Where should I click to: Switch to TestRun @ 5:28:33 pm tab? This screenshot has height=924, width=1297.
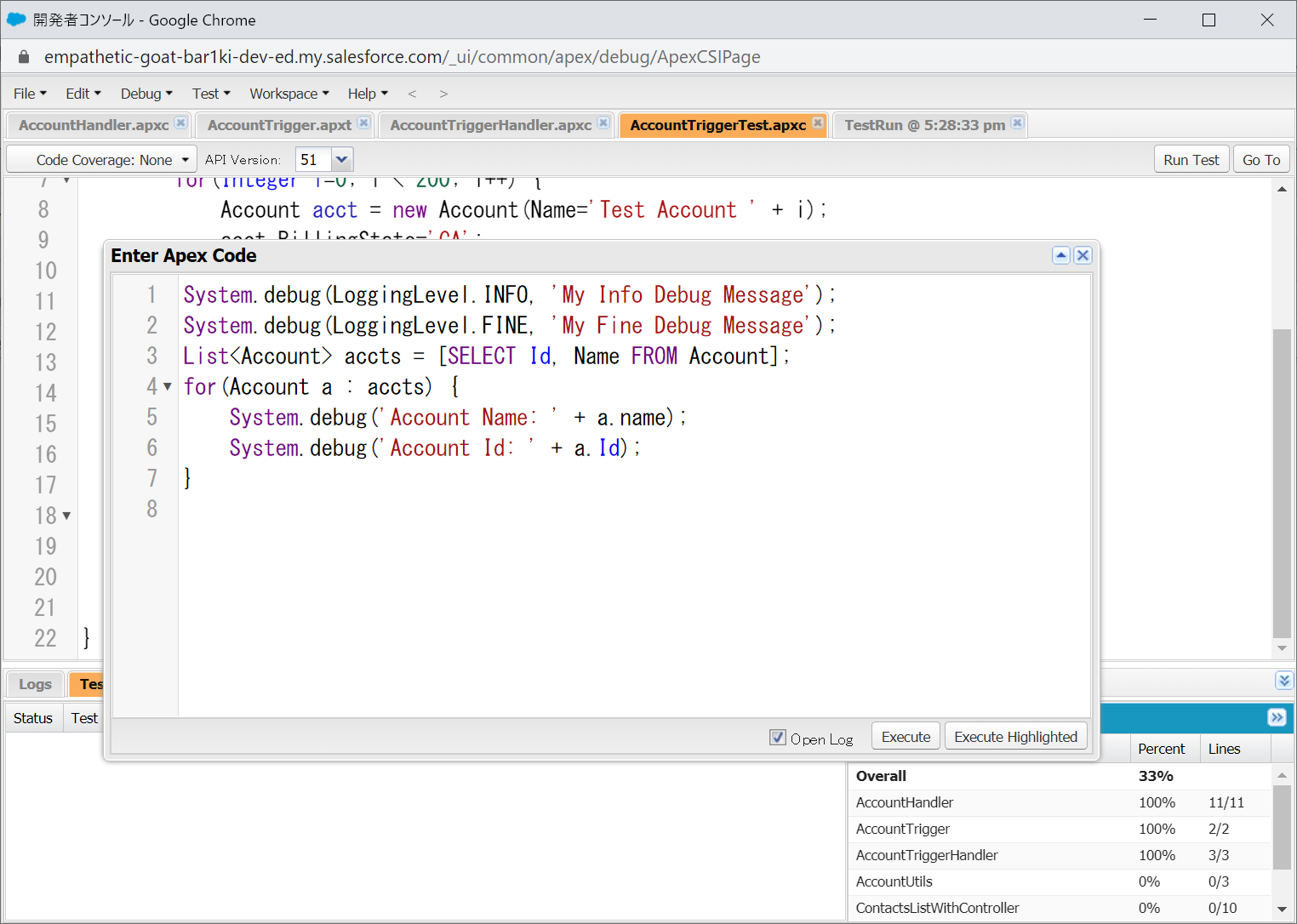[924, 125]
